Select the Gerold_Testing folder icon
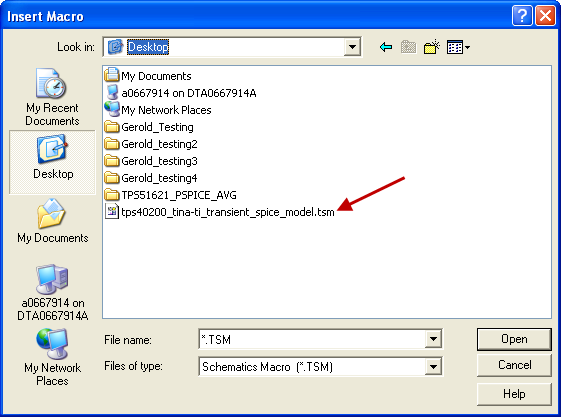Viewport: 561px width, 417px height. (x=112, y=127)
